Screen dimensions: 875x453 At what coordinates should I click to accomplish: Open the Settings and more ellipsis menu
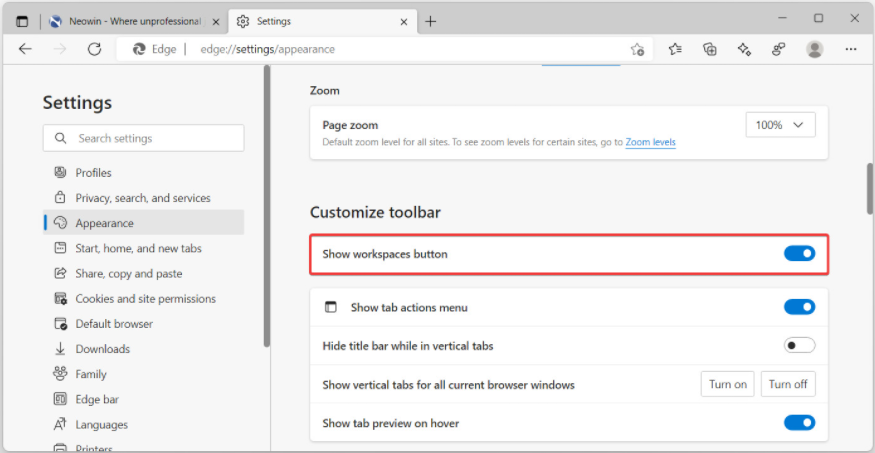pyautogui.click(x=851, y=49)
